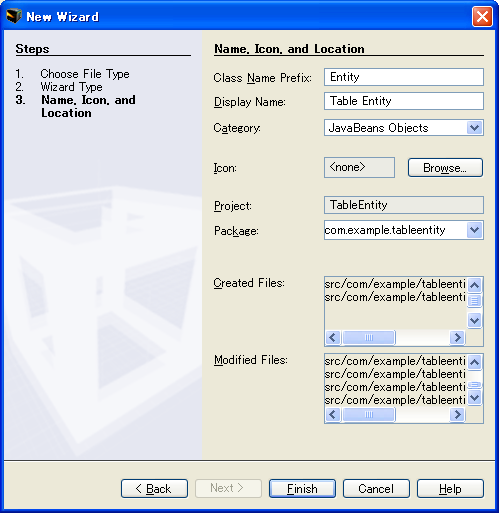Open the Category dropdown arrow

(x=475, y=128)
